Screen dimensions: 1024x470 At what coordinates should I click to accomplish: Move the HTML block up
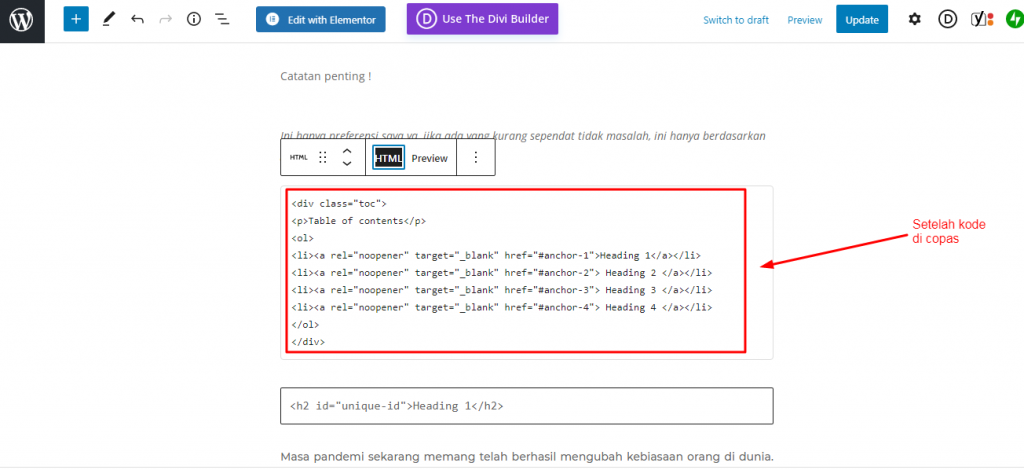coord(347,151)
